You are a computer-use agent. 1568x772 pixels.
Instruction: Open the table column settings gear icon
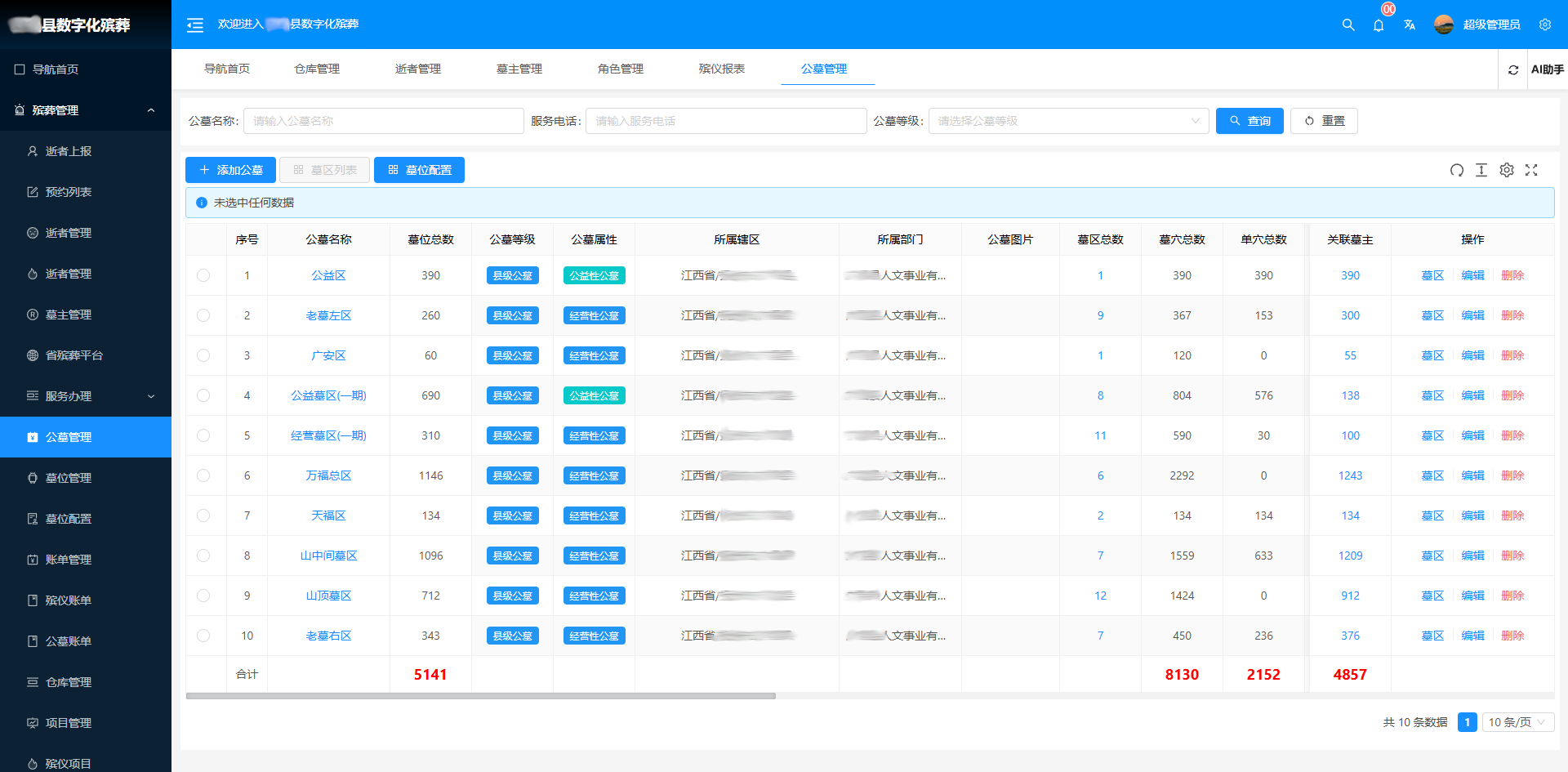tap(1507, 170)
